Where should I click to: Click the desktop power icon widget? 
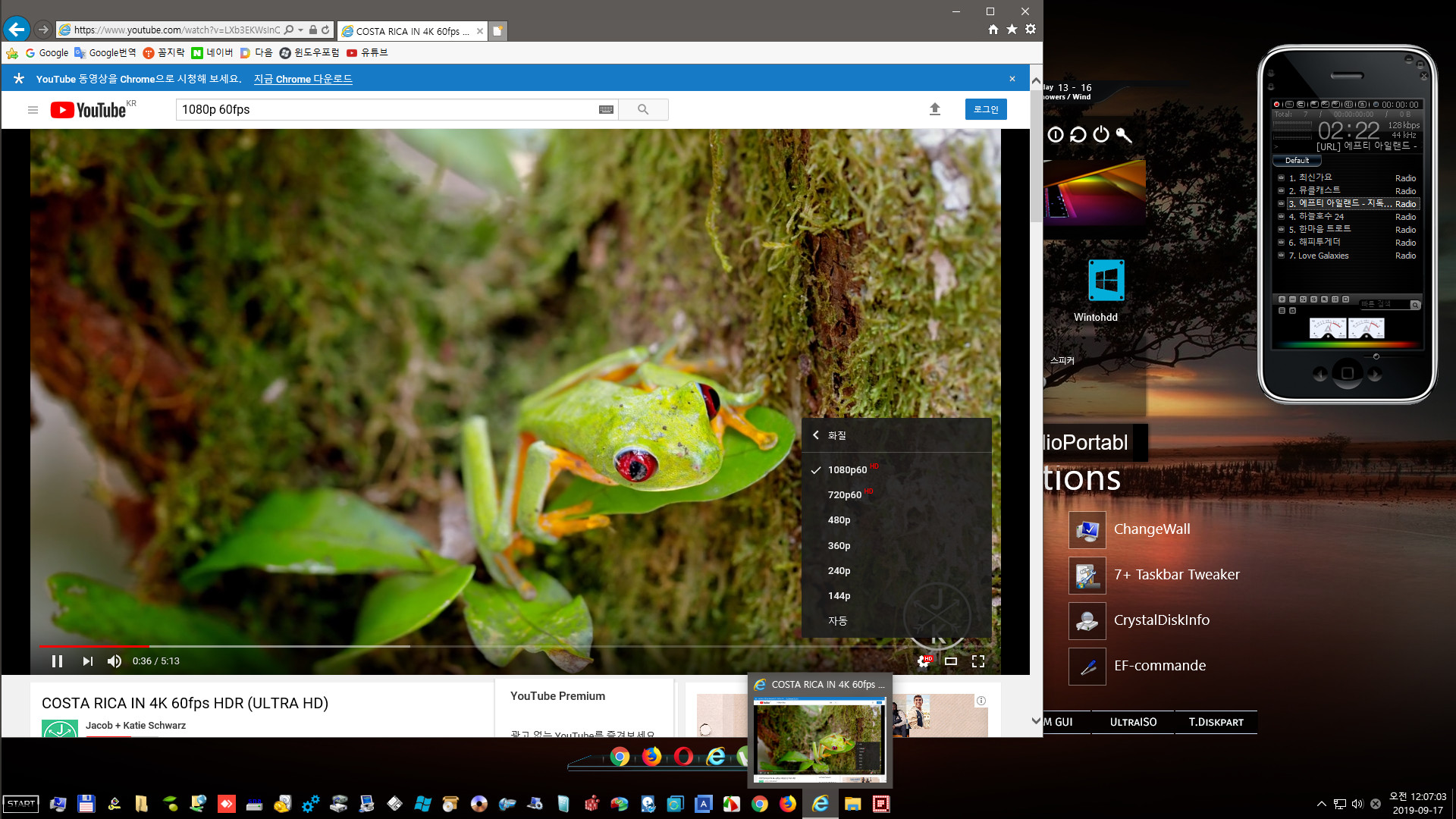(x=1101, y=135)
